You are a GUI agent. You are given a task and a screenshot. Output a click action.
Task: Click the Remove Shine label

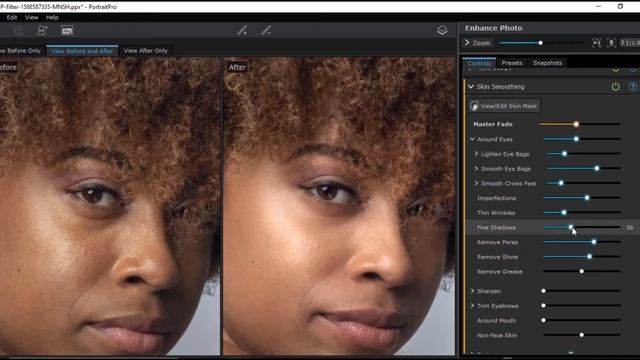497,257
